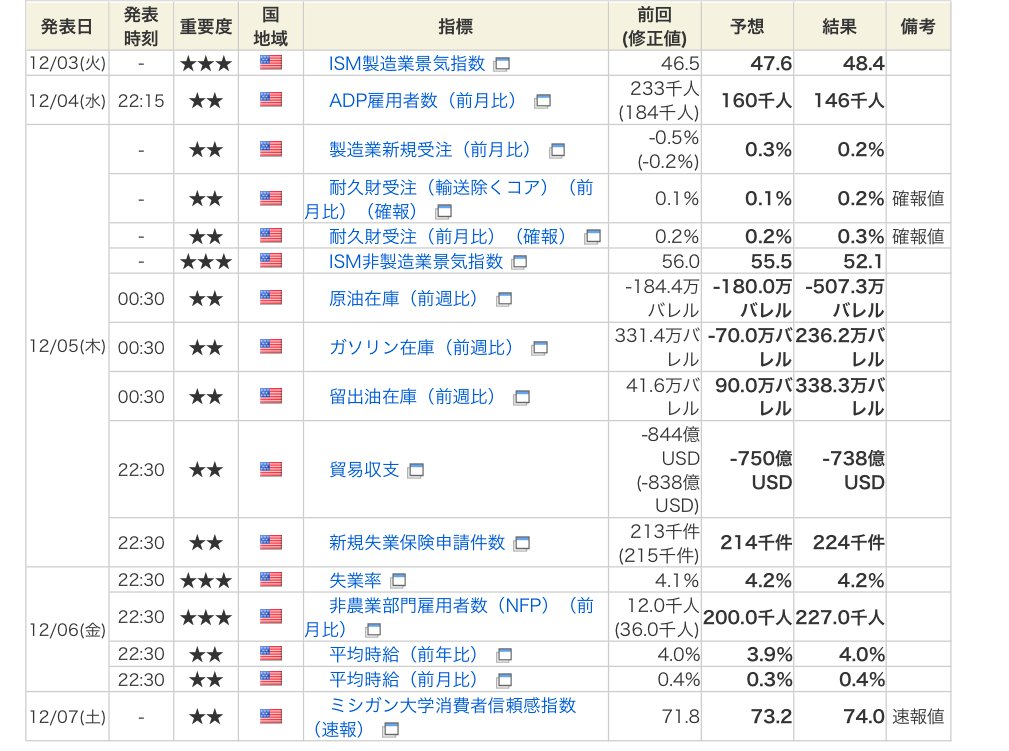Click the 重要度 column header
Screen dimensions: 1009x751
(x=206, y=26)
